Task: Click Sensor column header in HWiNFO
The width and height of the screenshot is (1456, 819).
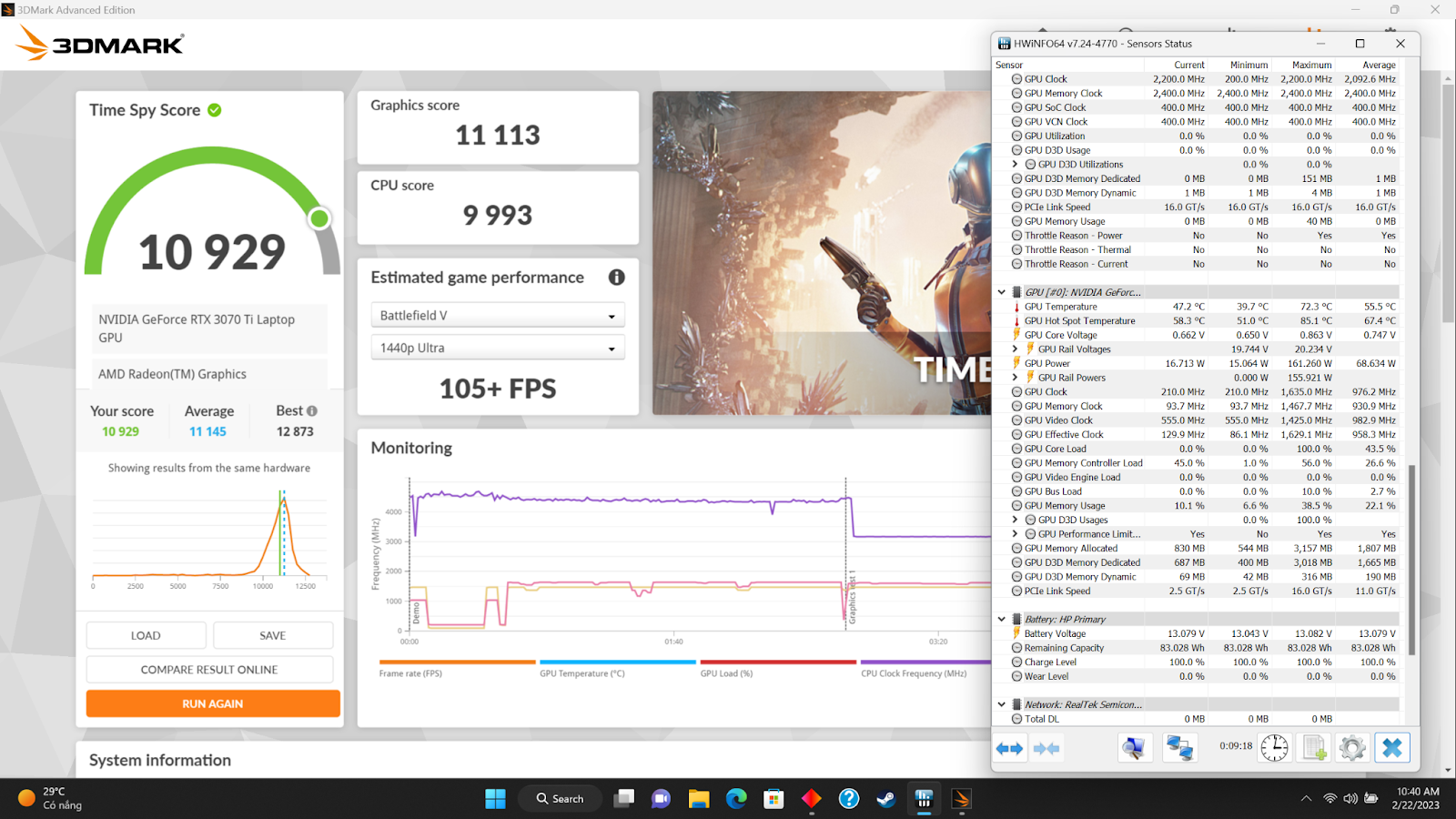Action: pos(1067,65)
